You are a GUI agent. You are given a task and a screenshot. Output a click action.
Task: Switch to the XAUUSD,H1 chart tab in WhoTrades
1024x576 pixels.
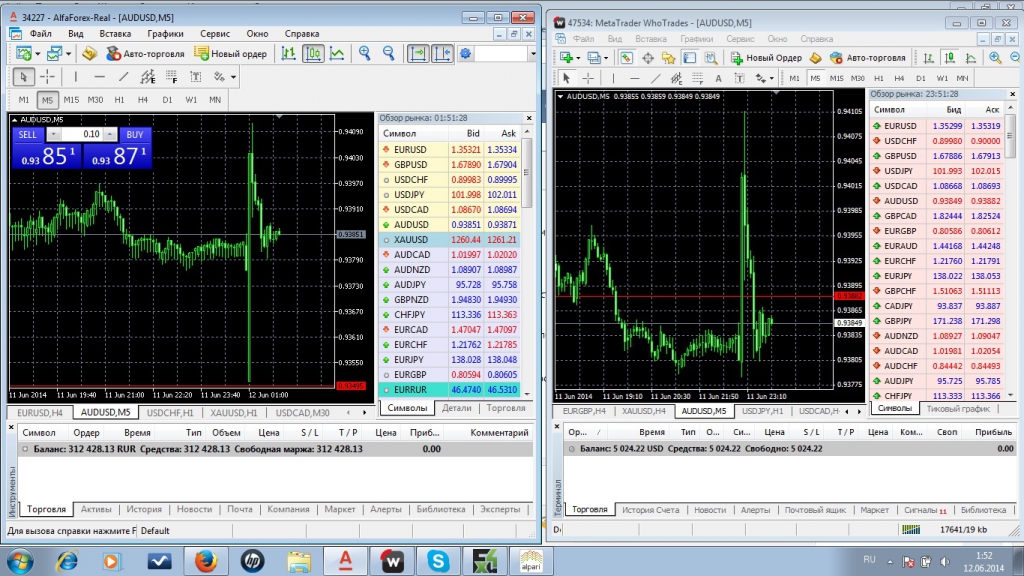642,411
